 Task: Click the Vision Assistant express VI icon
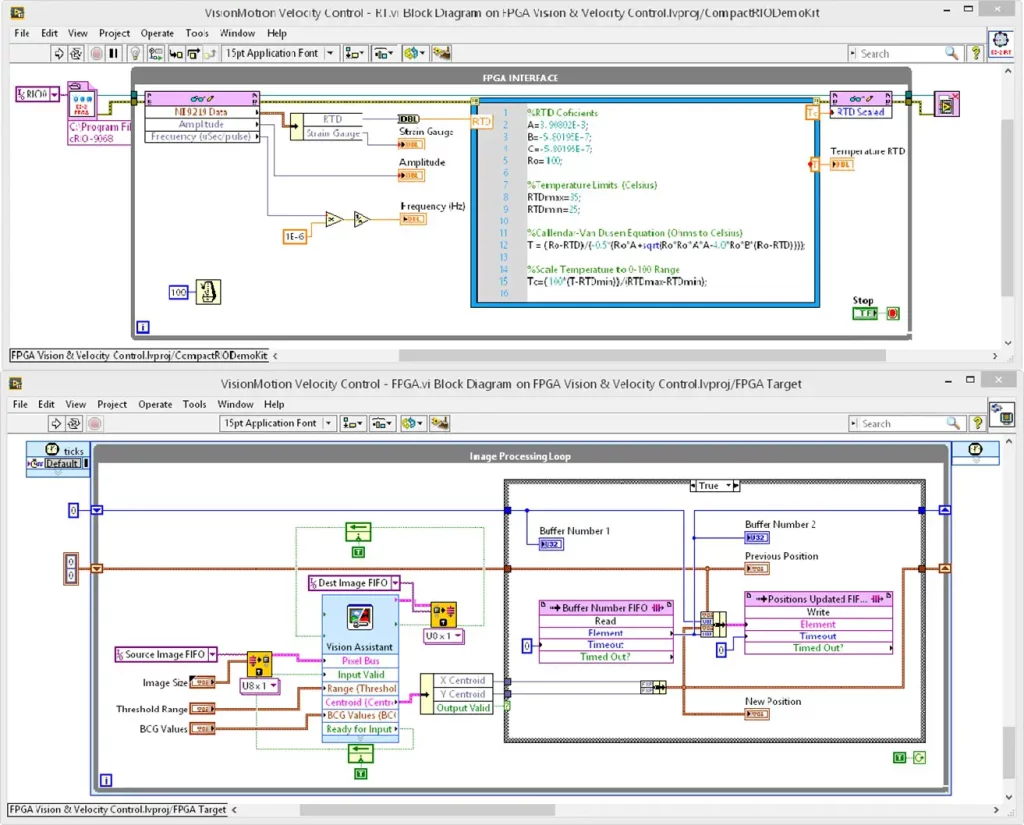tap(360, 617)
